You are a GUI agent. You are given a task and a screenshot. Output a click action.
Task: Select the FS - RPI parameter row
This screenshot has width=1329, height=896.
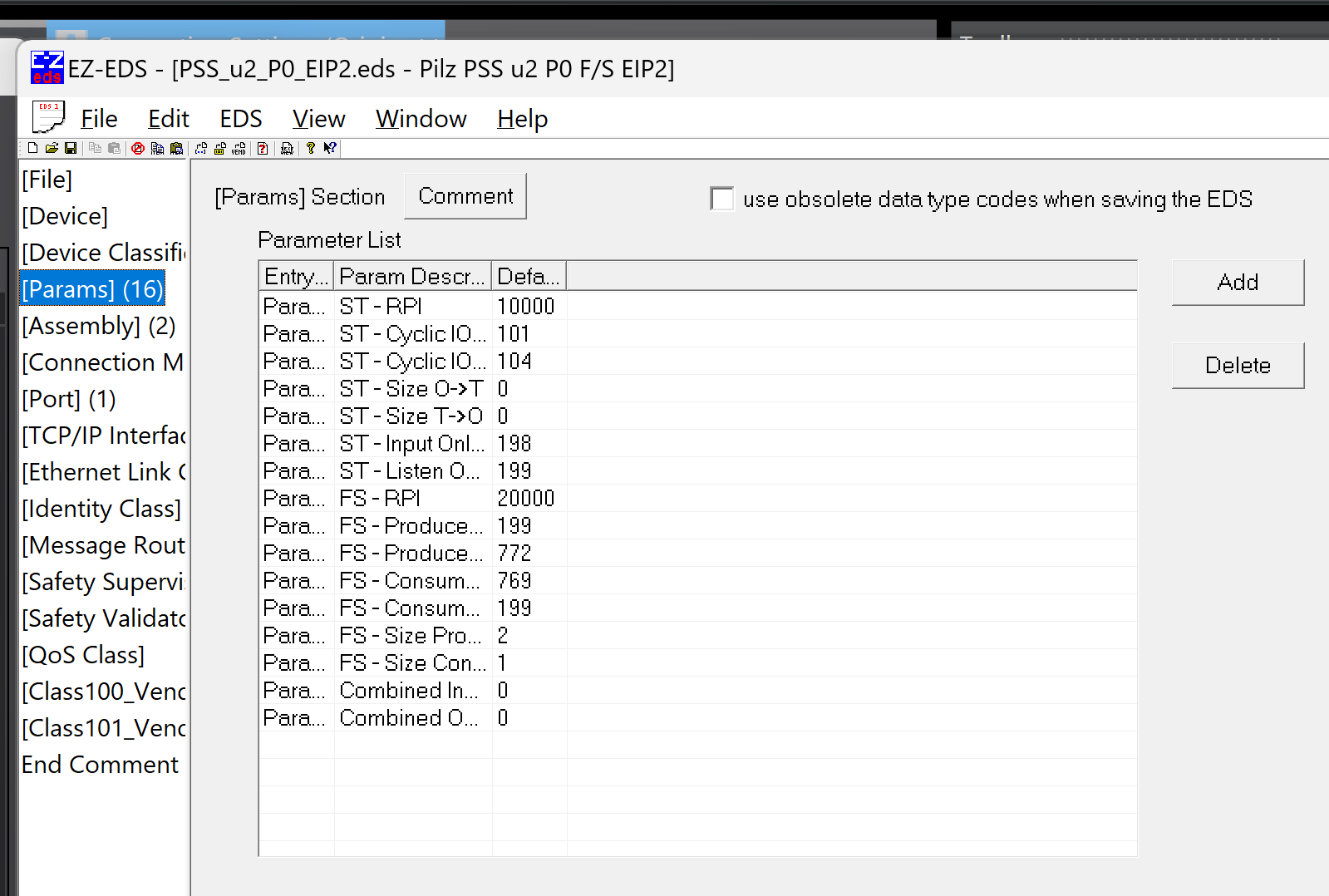(697, 498)
